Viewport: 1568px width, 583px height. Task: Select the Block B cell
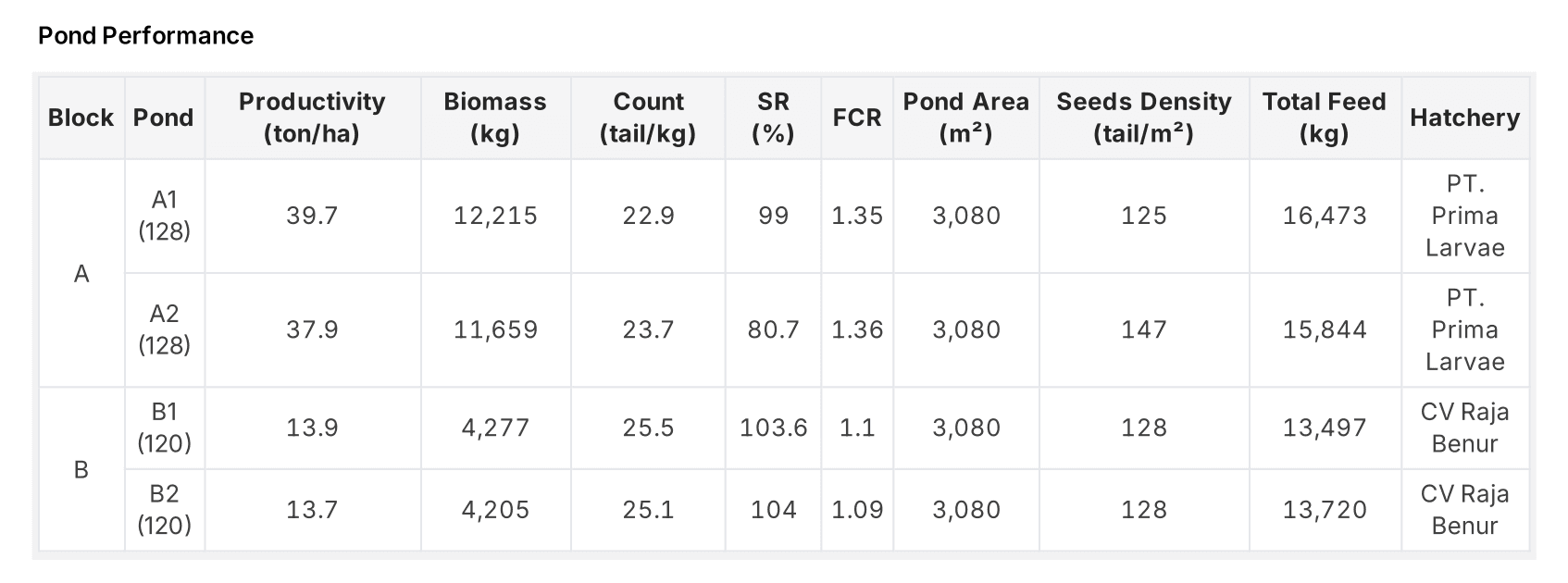click(x=81, y=469)
